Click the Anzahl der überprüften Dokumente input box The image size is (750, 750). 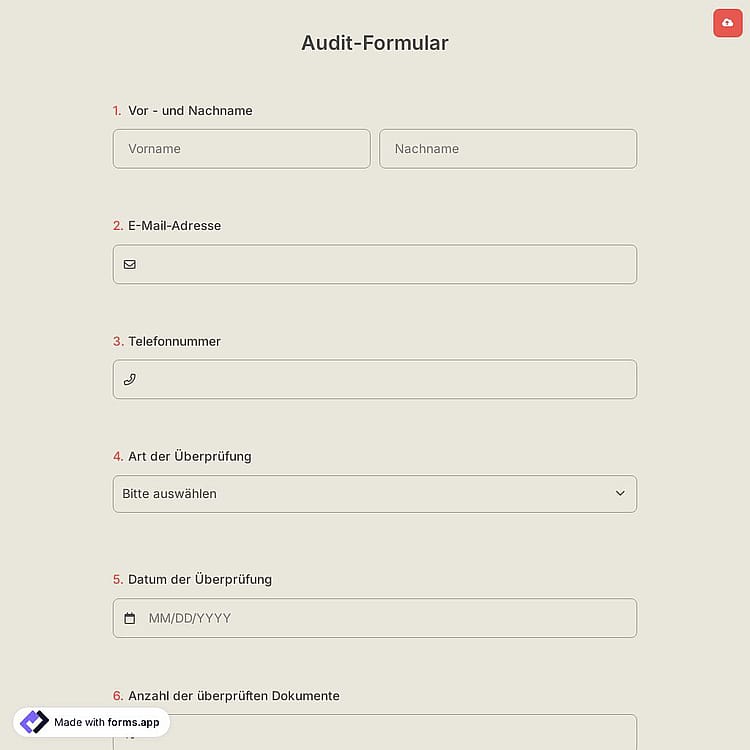[x=375, y=732]
